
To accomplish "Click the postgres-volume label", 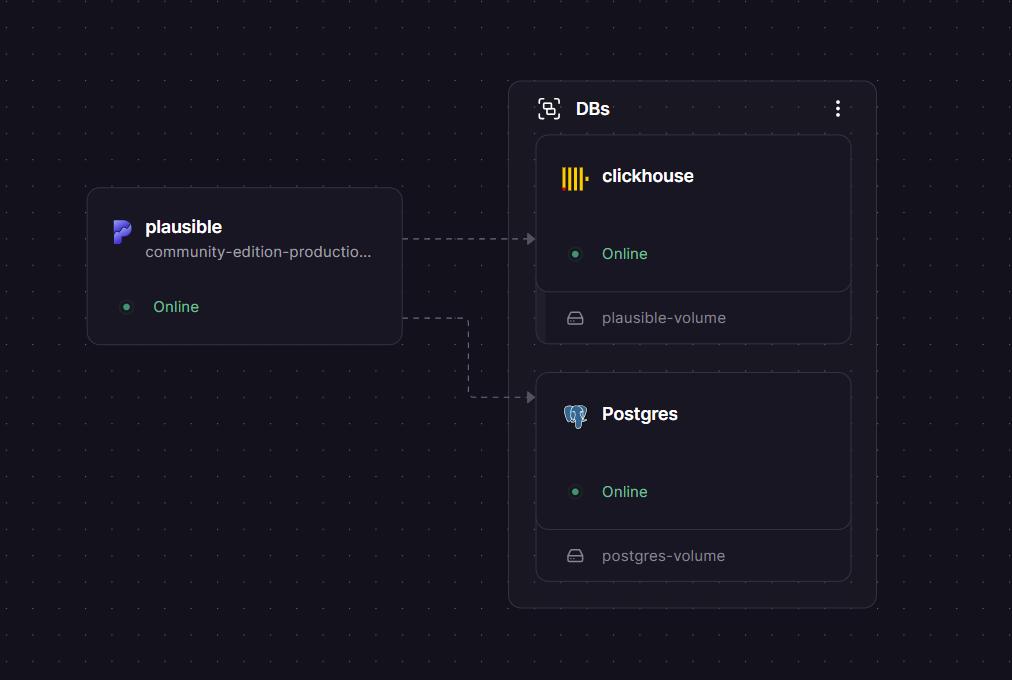I will coord(663,555).
